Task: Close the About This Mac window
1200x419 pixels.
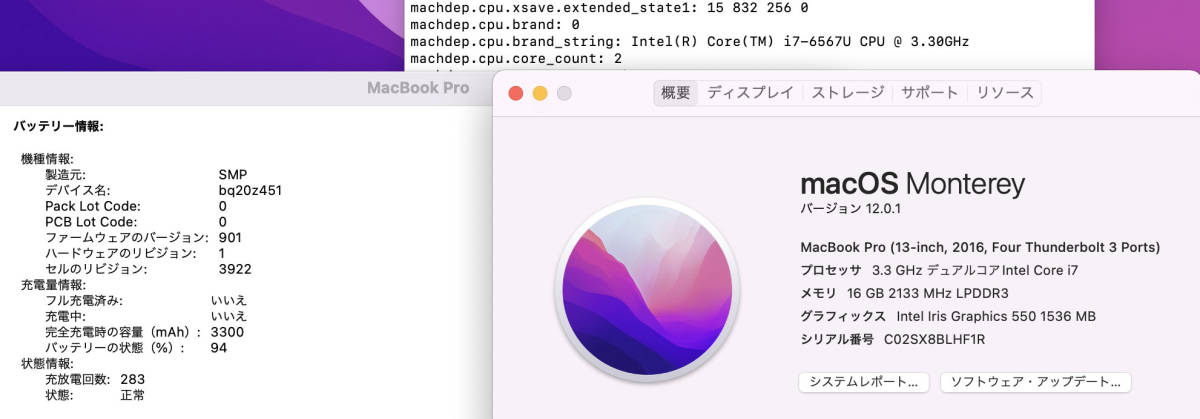Action: point(516,93)
